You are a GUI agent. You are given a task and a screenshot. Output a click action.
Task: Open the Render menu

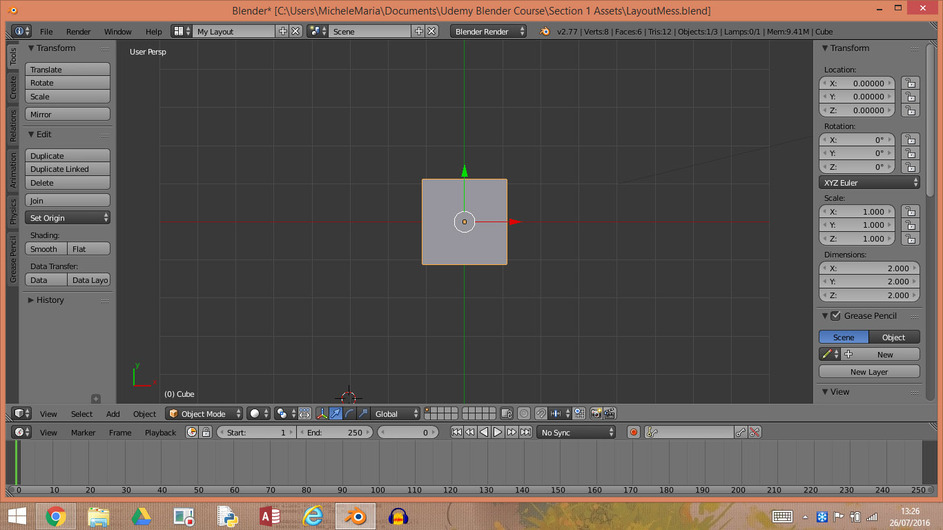pyautogui.click(x=78, y=32)
